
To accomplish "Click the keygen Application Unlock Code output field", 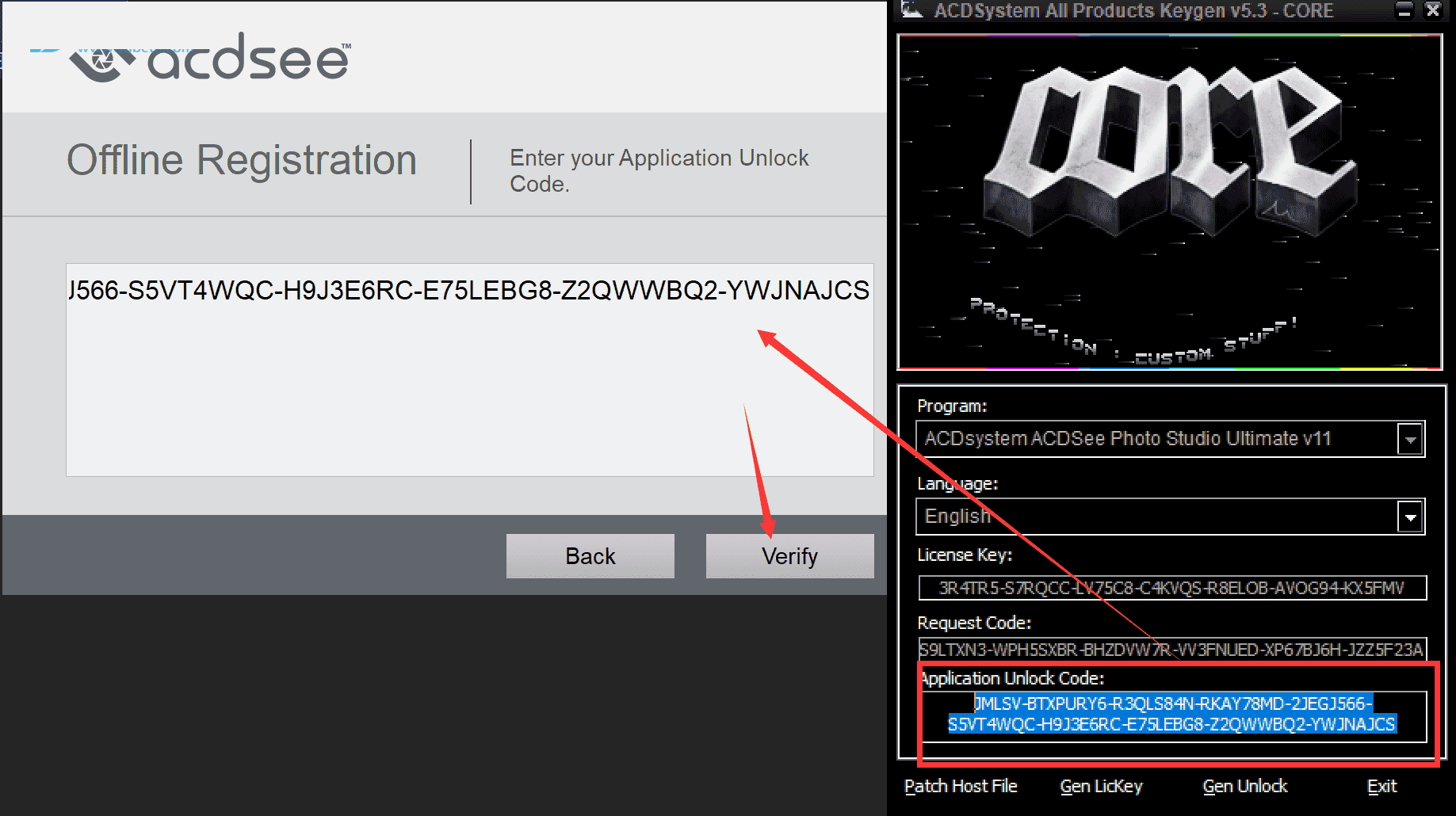I will click(1172, 715).
